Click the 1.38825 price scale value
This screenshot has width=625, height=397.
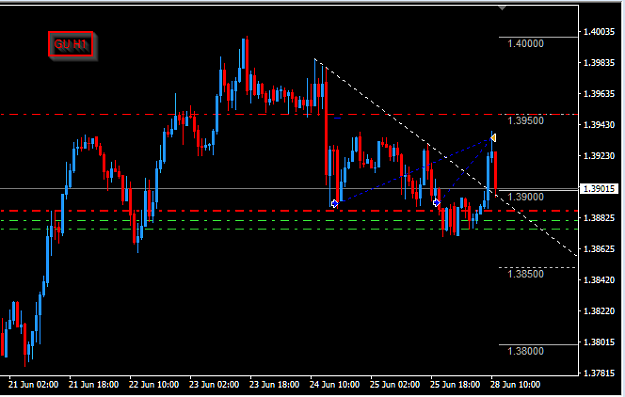(599, 218)
